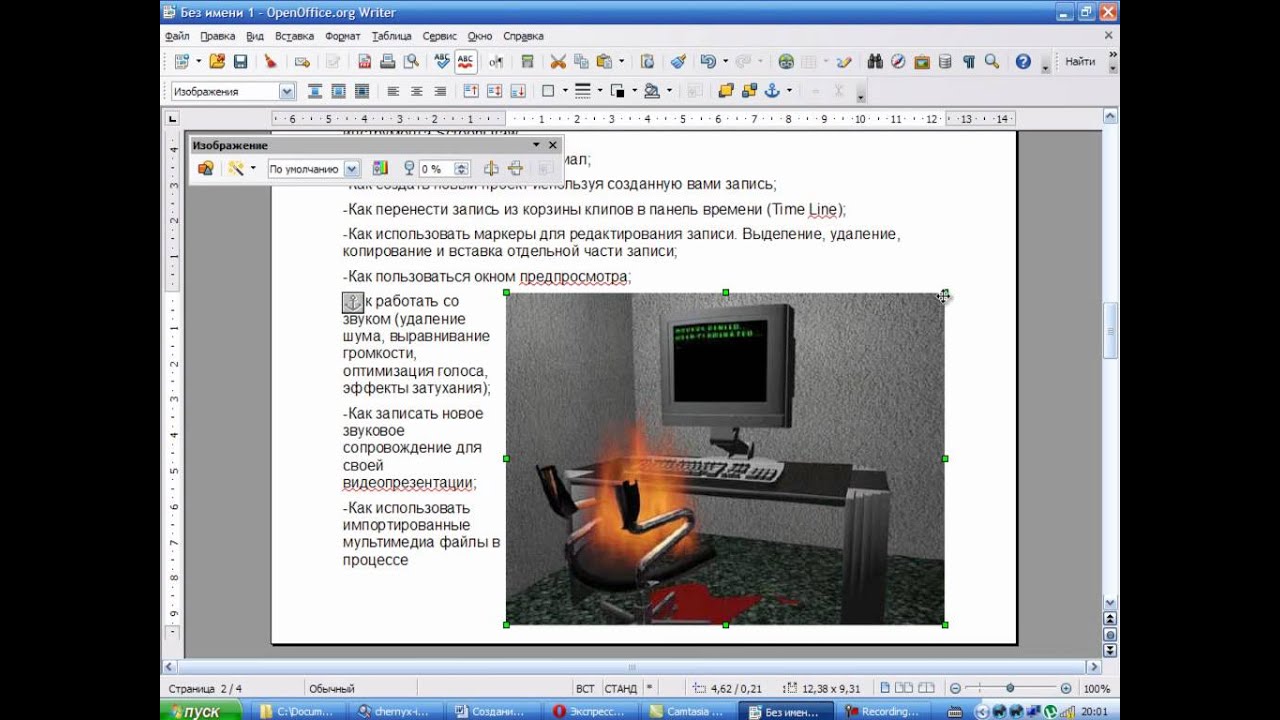Open the Navigator compass icon
1280x720 pixels.
[x=898, y=62]
